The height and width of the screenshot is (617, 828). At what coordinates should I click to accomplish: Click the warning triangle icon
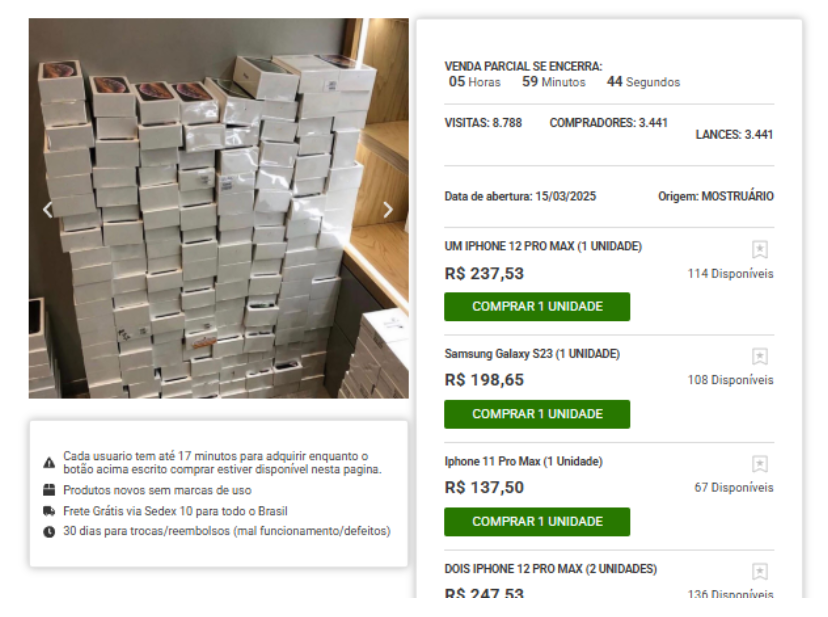(49, 463)
